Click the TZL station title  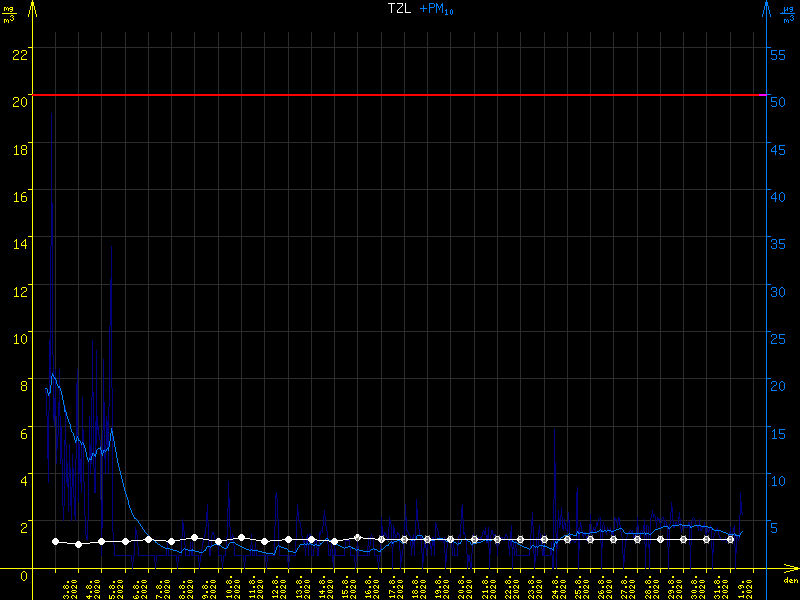point(399,8)
